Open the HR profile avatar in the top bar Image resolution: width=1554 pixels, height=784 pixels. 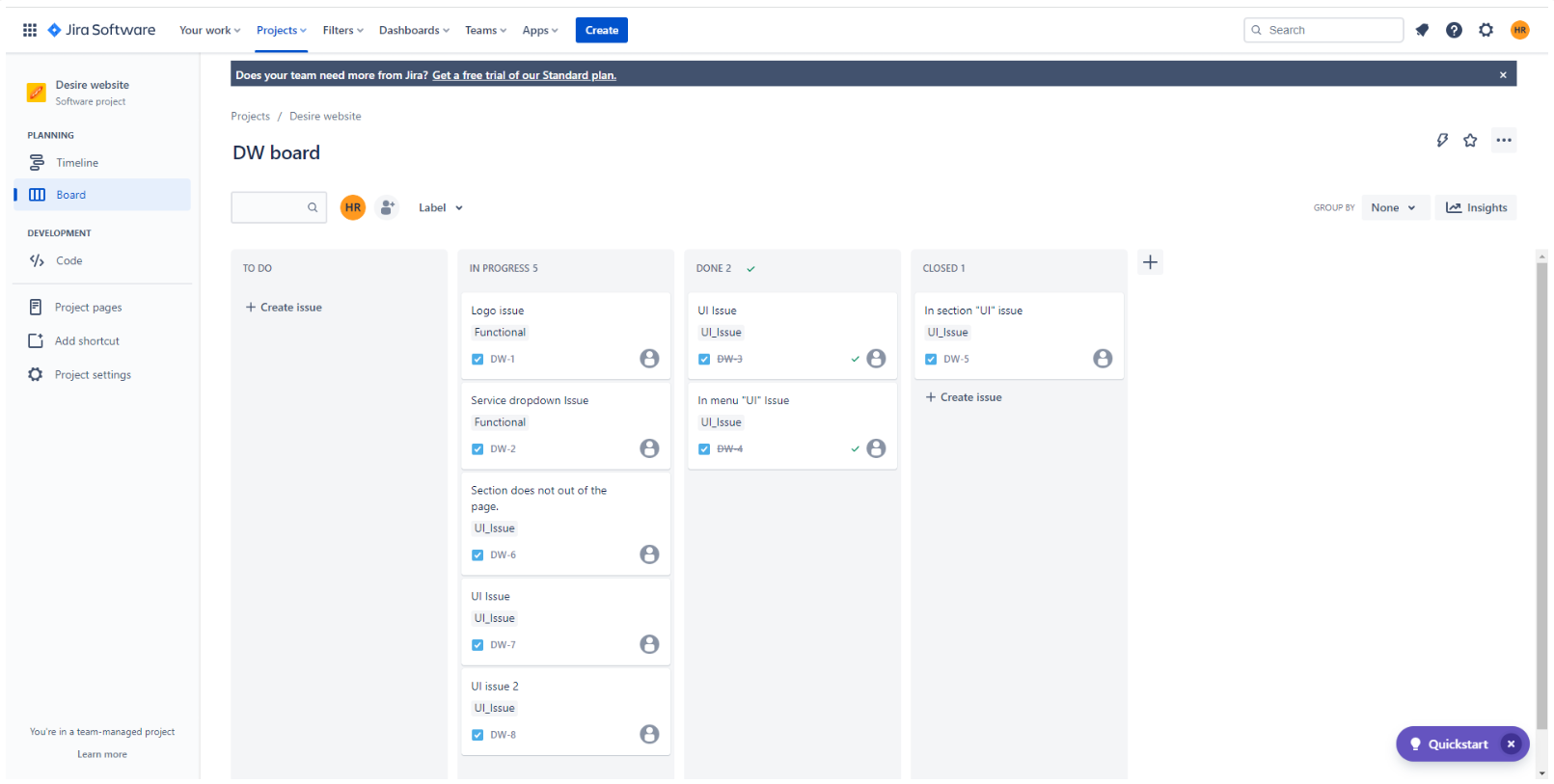coord(1519,30)
